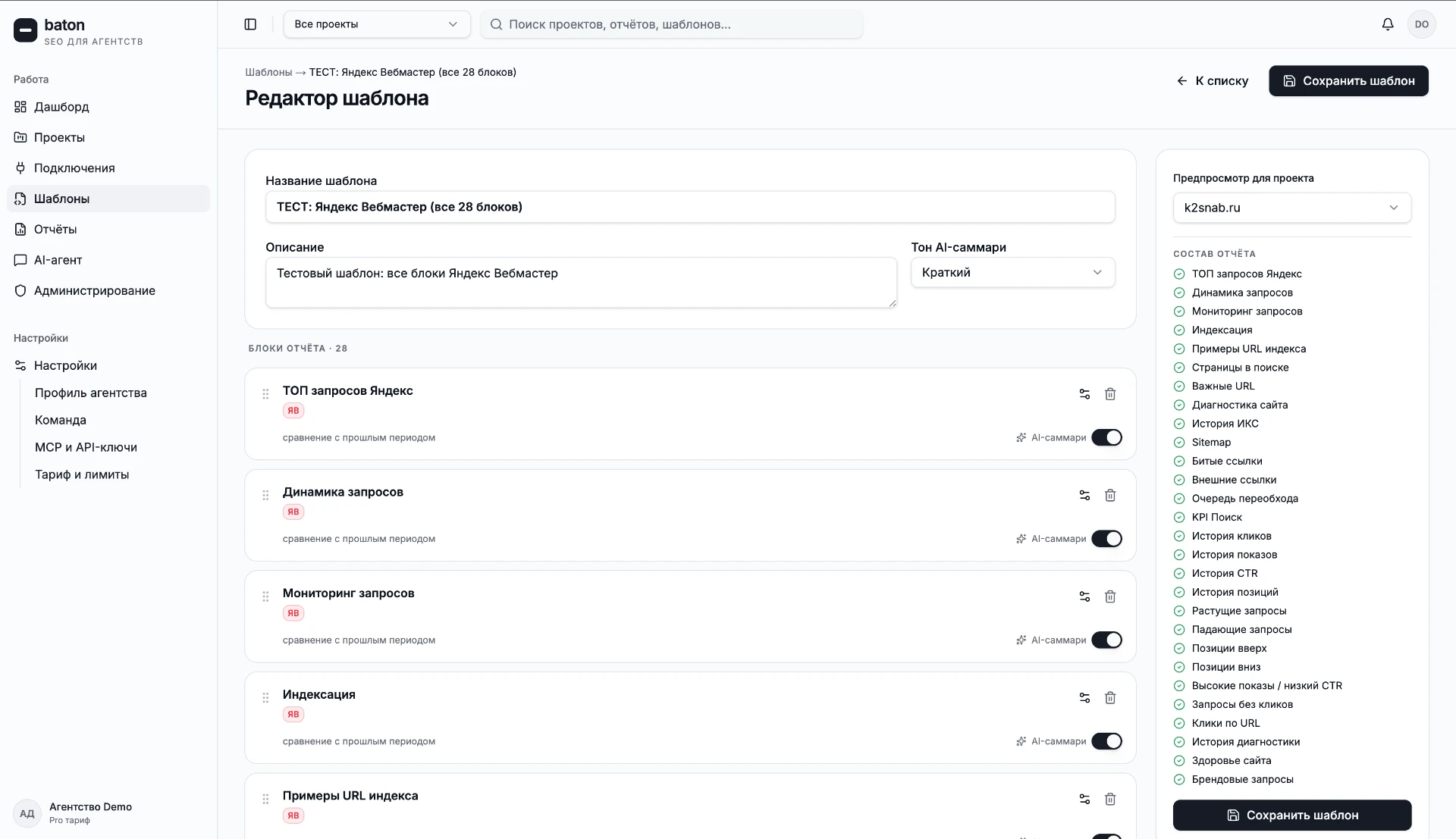This screenshot has width=1456, height=839.
Task: Grab drag handle of Динамика запросов
Action: click(x=265, y=496)
